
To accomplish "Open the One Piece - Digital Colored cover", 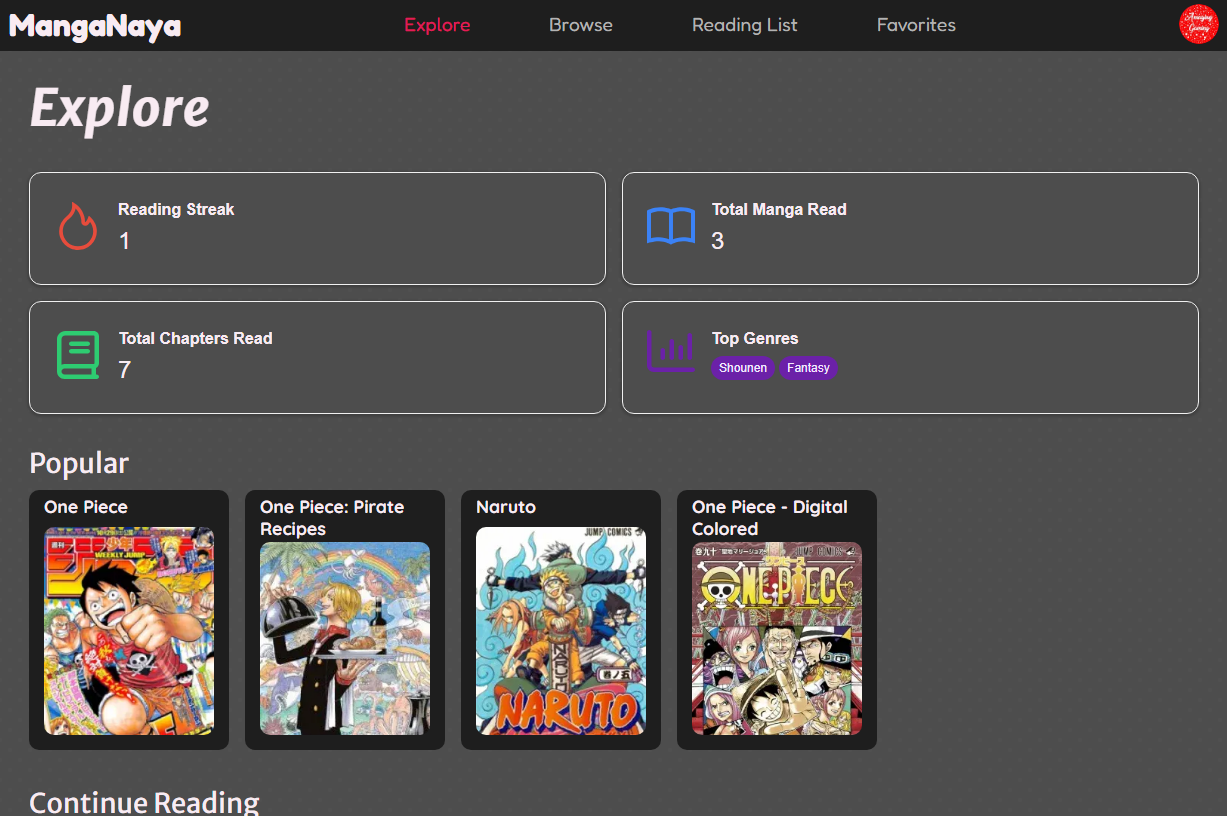I will pyautogui.click(x=777, y=638).
